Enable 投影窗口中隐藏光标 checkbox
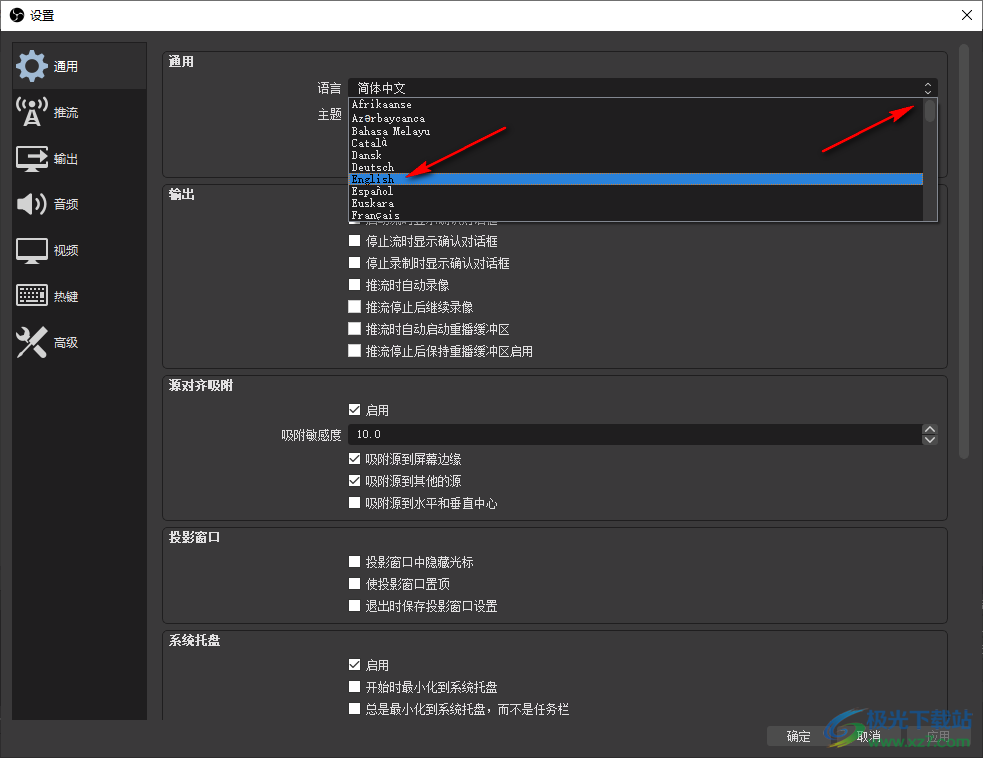The width and height of the screenshot is (983, 758). [354, 561]
